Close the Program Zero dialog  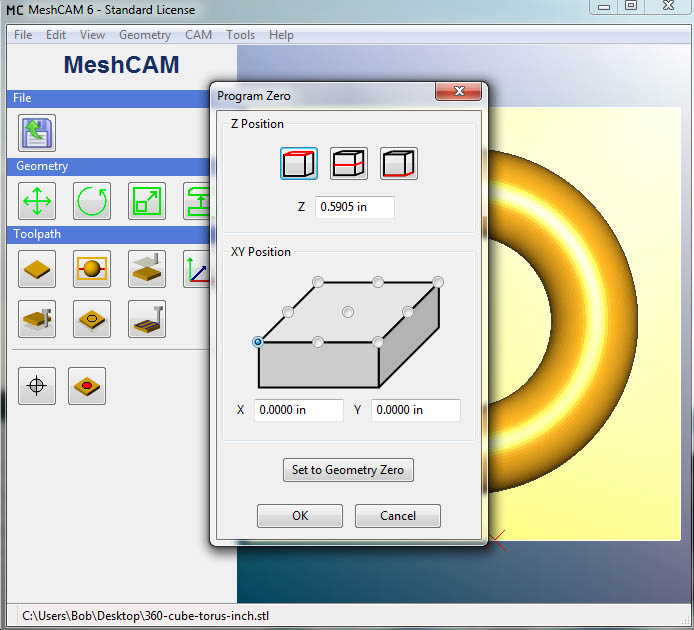coord(459,91)
